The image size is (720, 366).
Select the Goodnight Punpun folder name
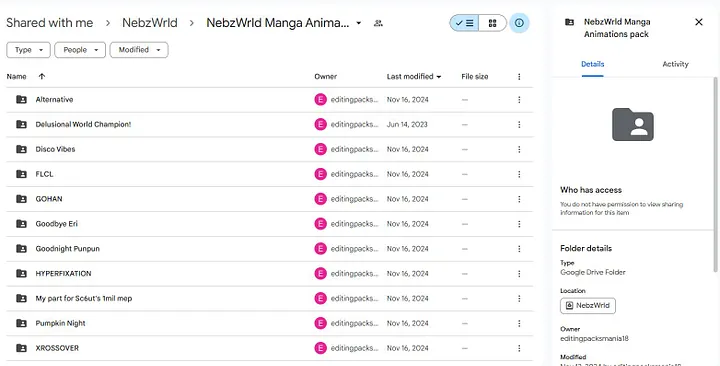coord(68,248)
